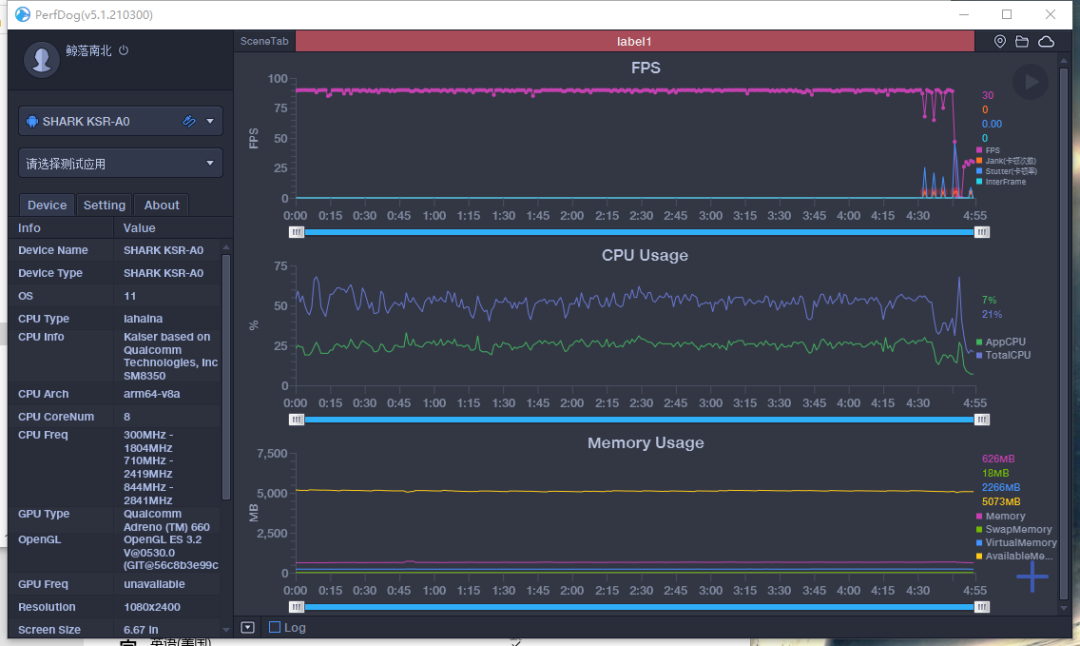1080x646 pixels.
Task: Click the red label1 bar
Action: 634,41
